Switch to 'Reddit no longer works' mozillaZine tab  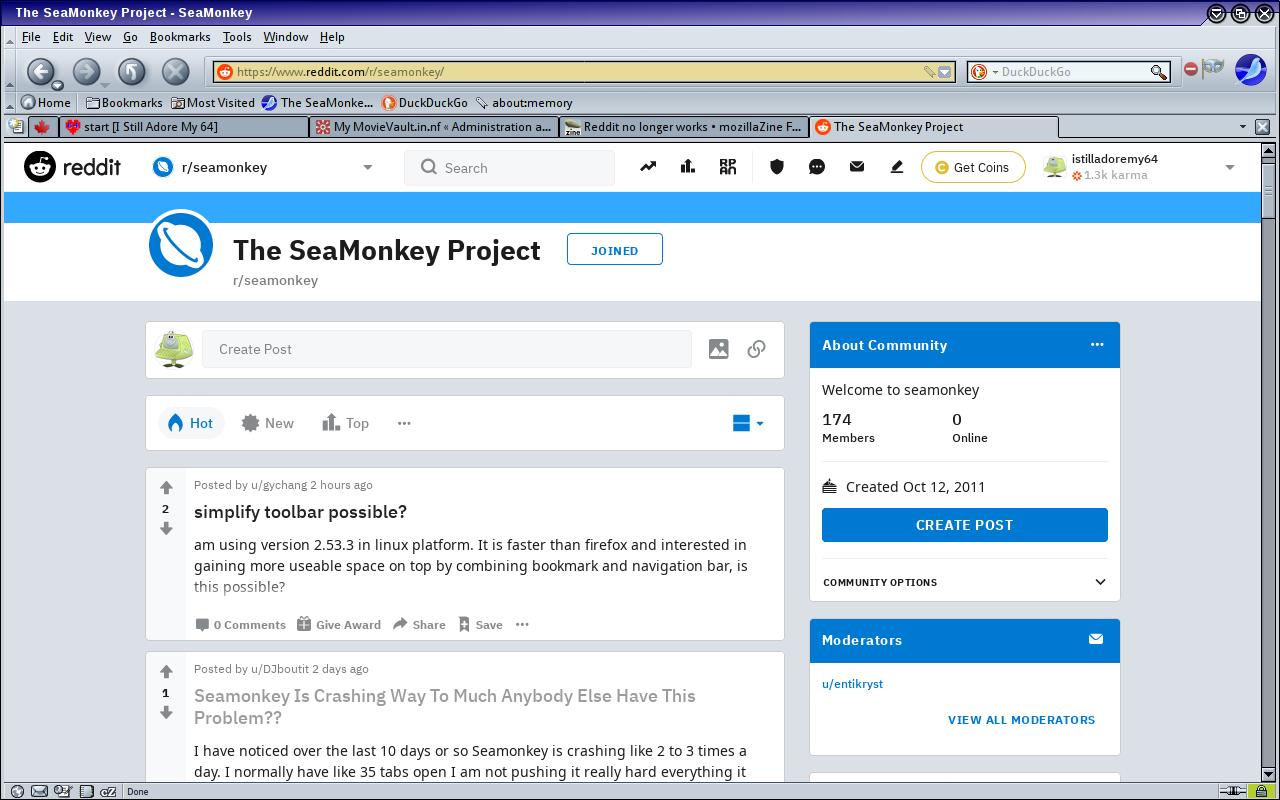tap(684, 127)
